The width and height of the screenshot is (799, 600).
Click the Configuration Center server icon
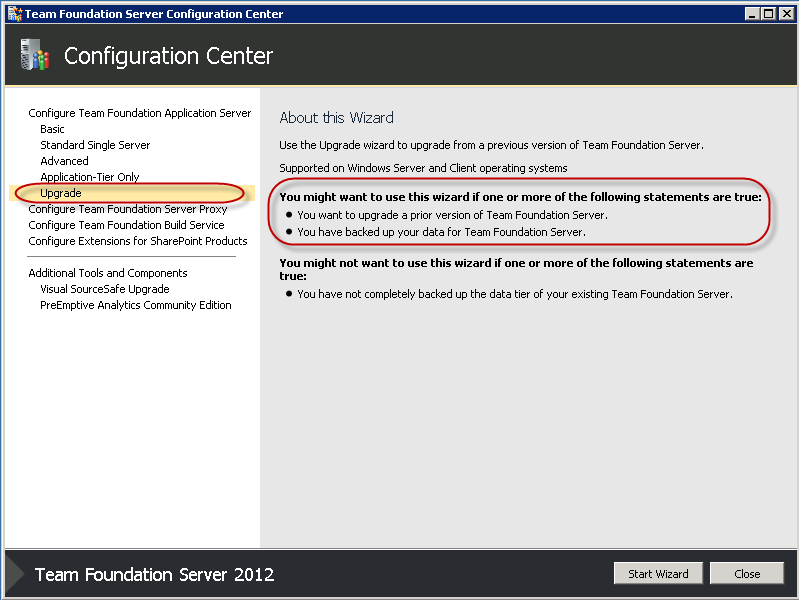coord(34,55)
